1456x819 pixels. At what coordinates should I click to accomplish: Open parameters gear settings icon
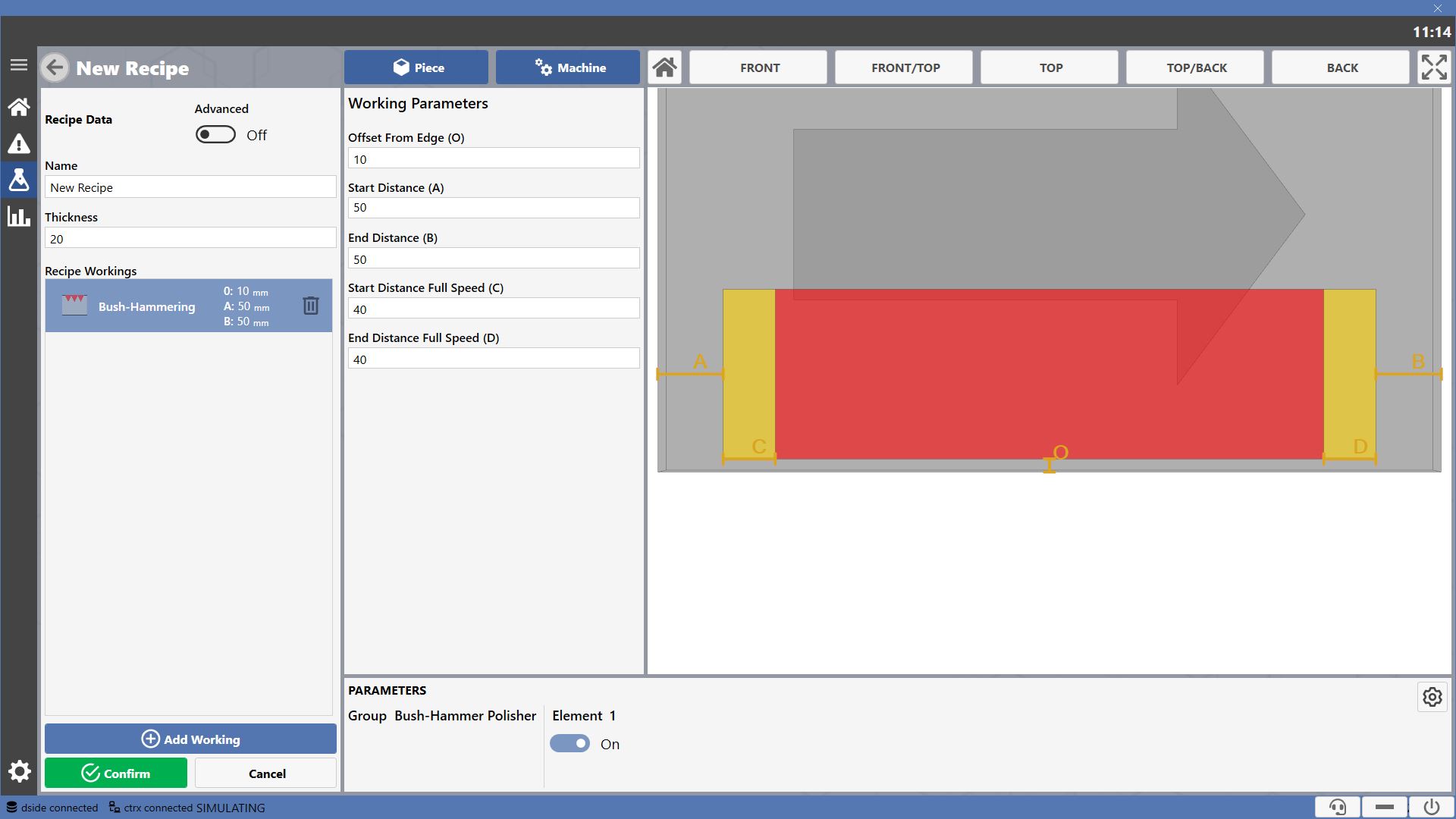[1432, 697]
